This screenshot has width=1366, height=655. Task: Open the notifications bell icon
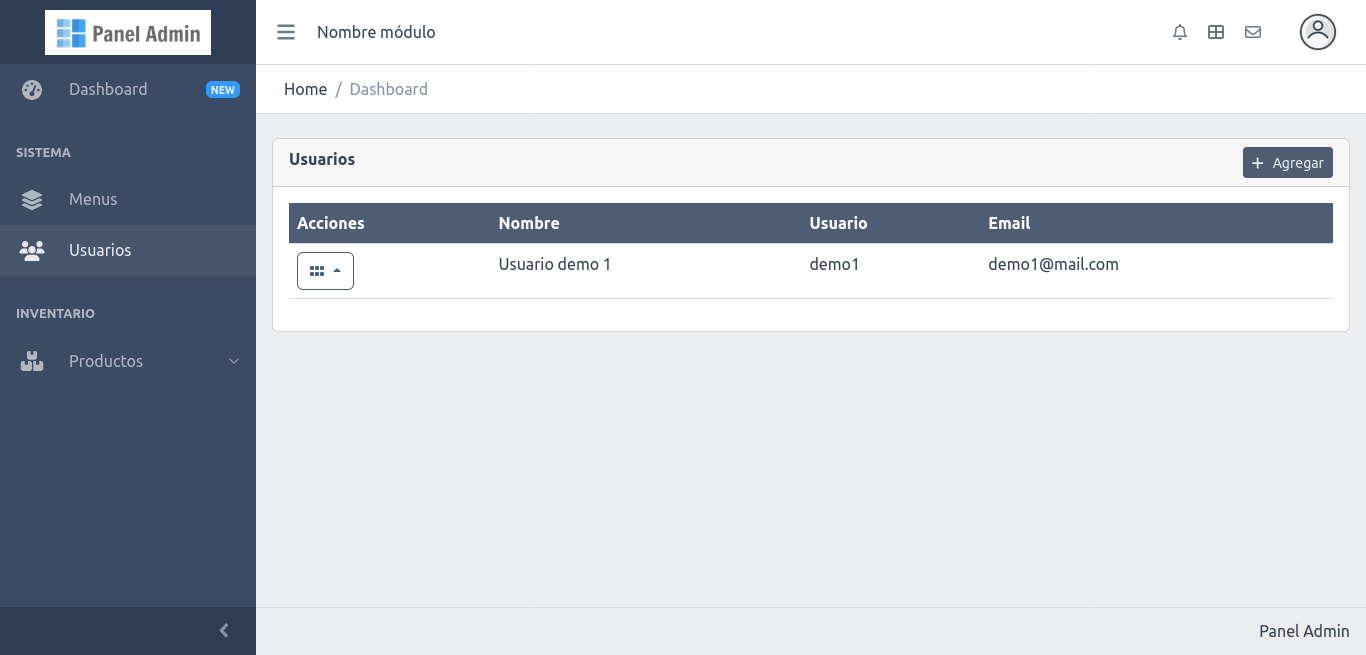1180,31
